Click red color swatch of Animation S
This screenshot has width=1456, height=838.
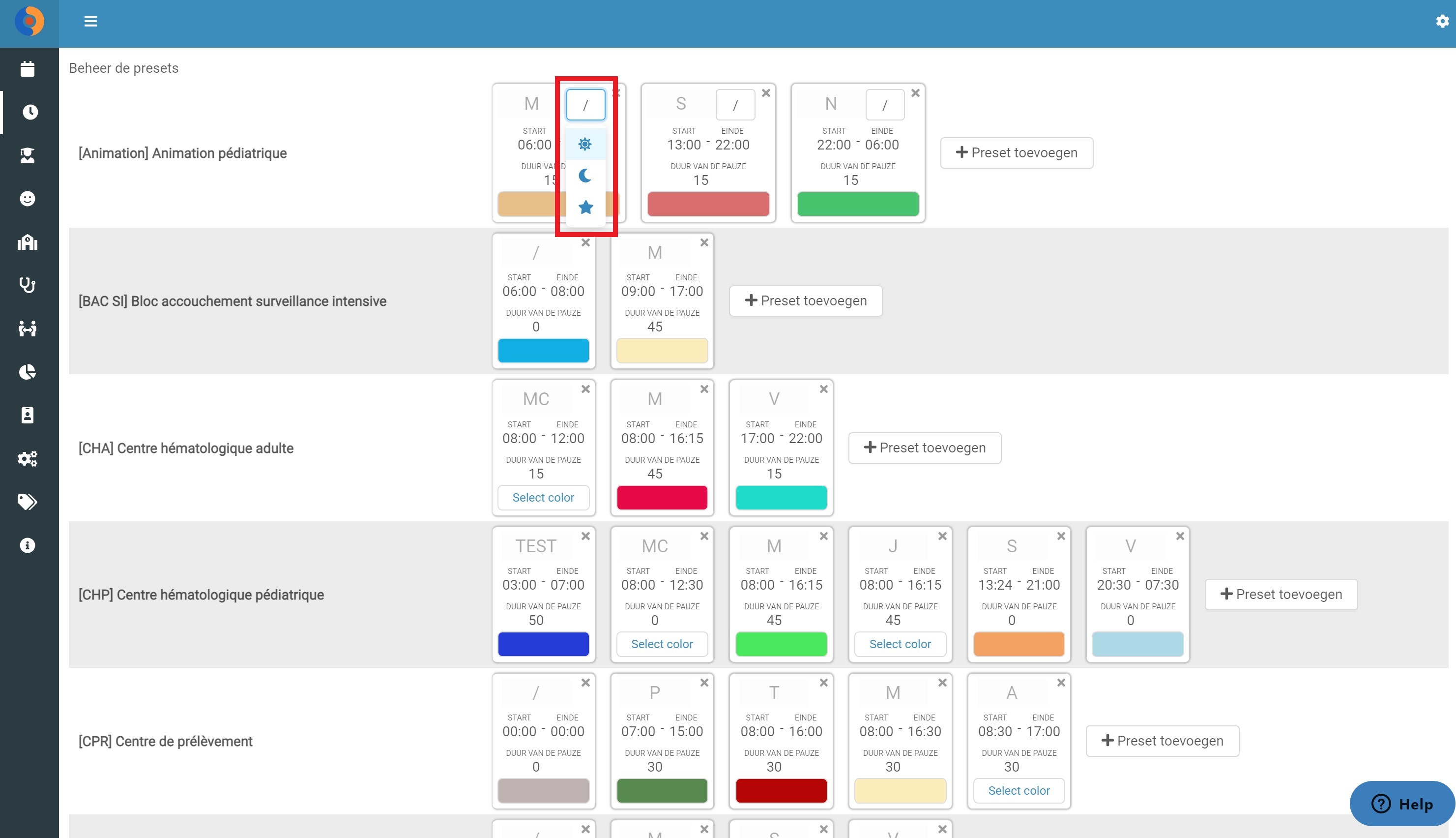pyautogui.click(x=708, y=204)
